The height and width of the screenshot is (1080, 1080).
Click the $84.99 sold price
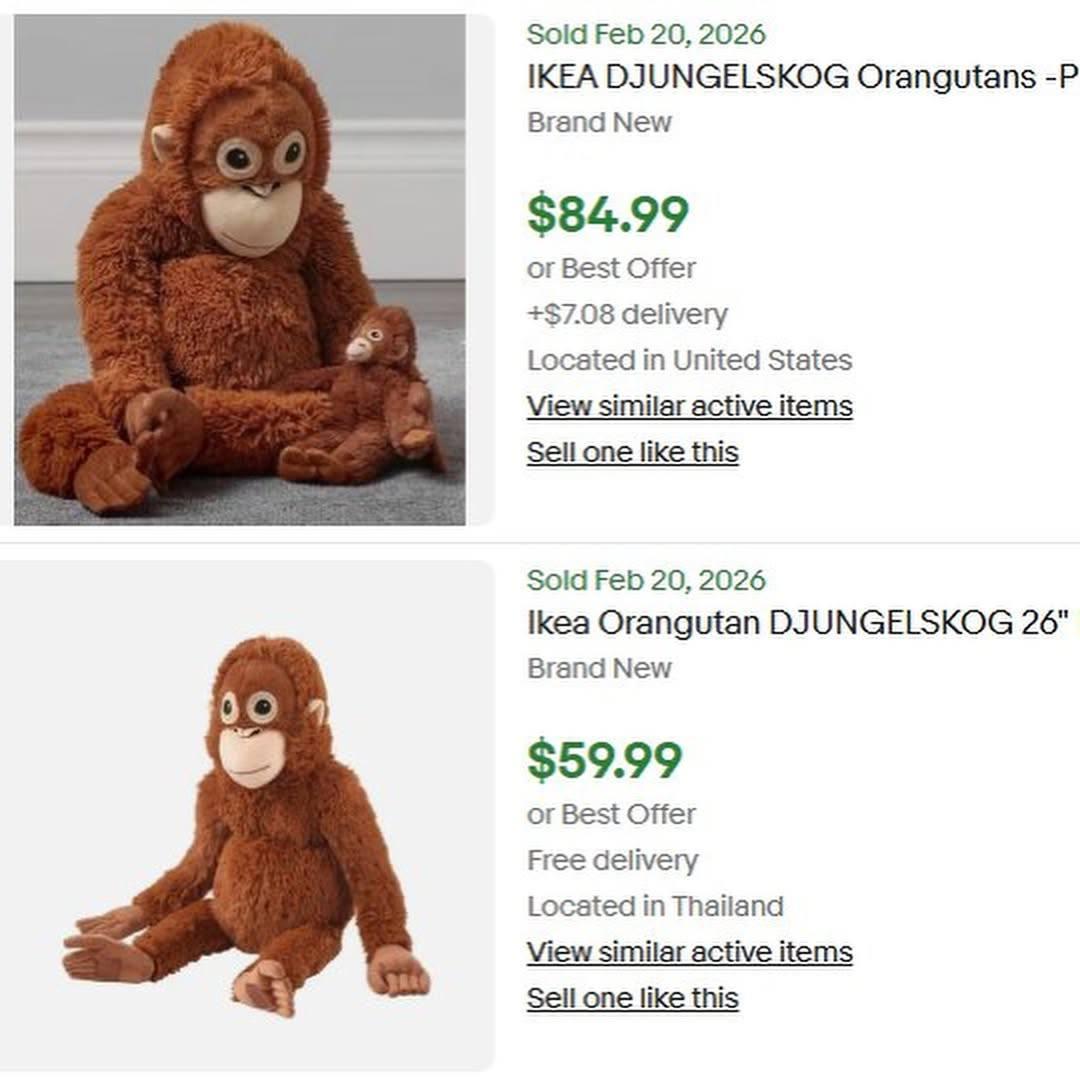[x=608, y=215]
